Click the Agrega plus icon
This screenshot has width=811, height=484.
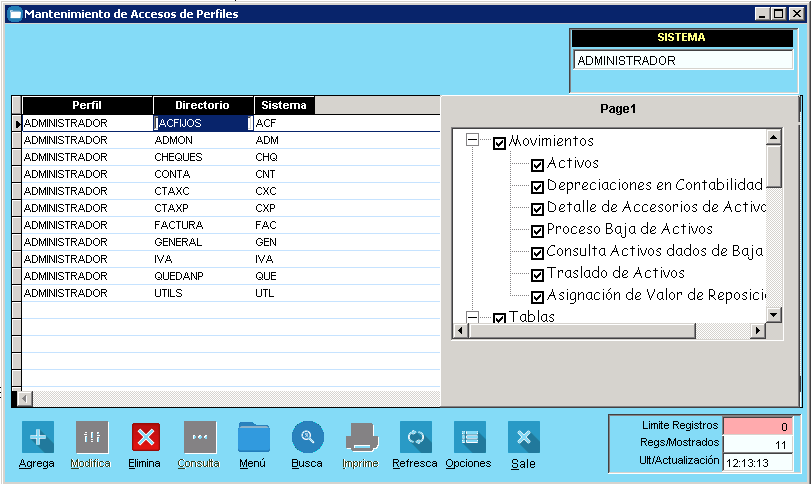[37, 437]
